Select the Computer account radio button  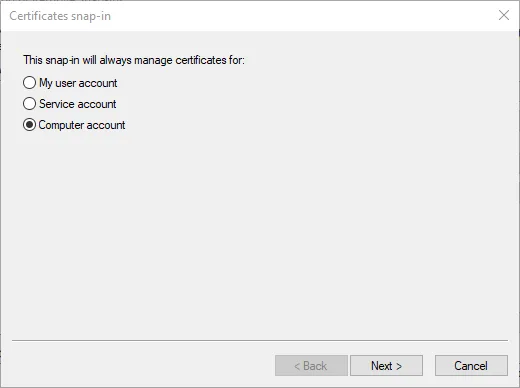29,125
